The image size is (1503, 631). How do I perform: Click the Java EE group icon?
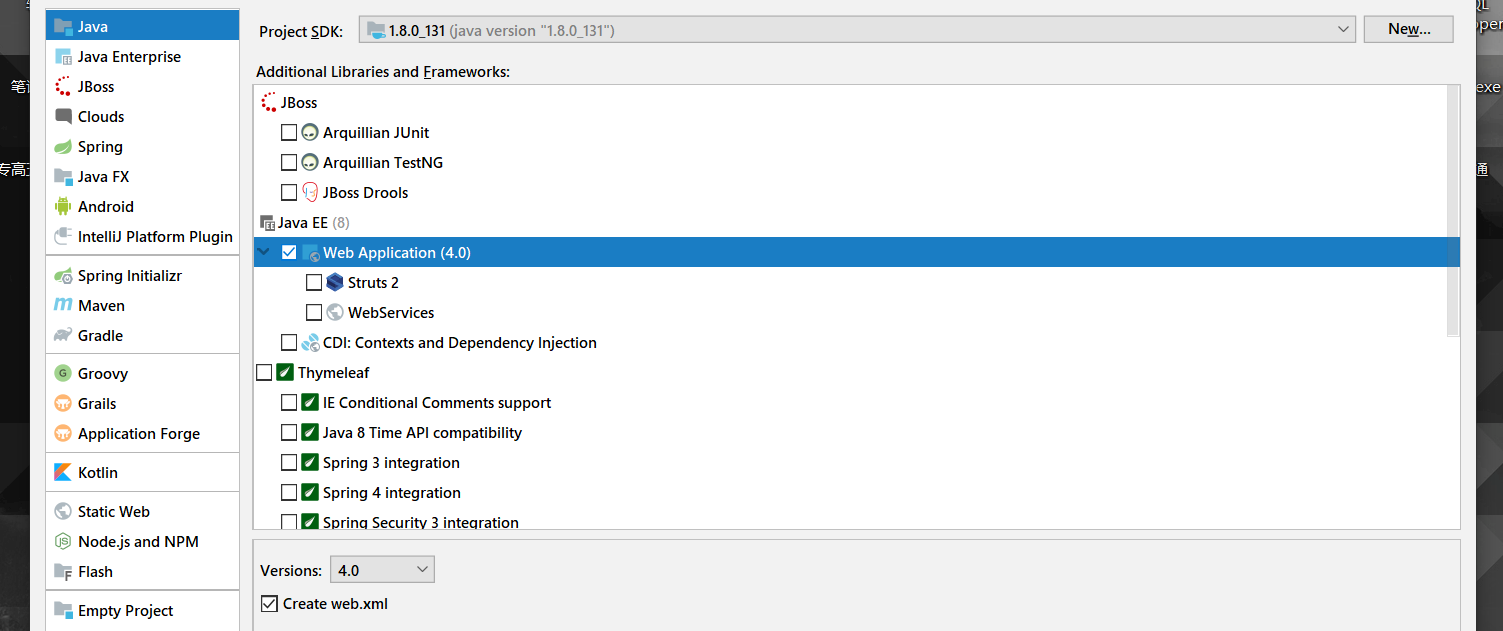pos(266,223)
